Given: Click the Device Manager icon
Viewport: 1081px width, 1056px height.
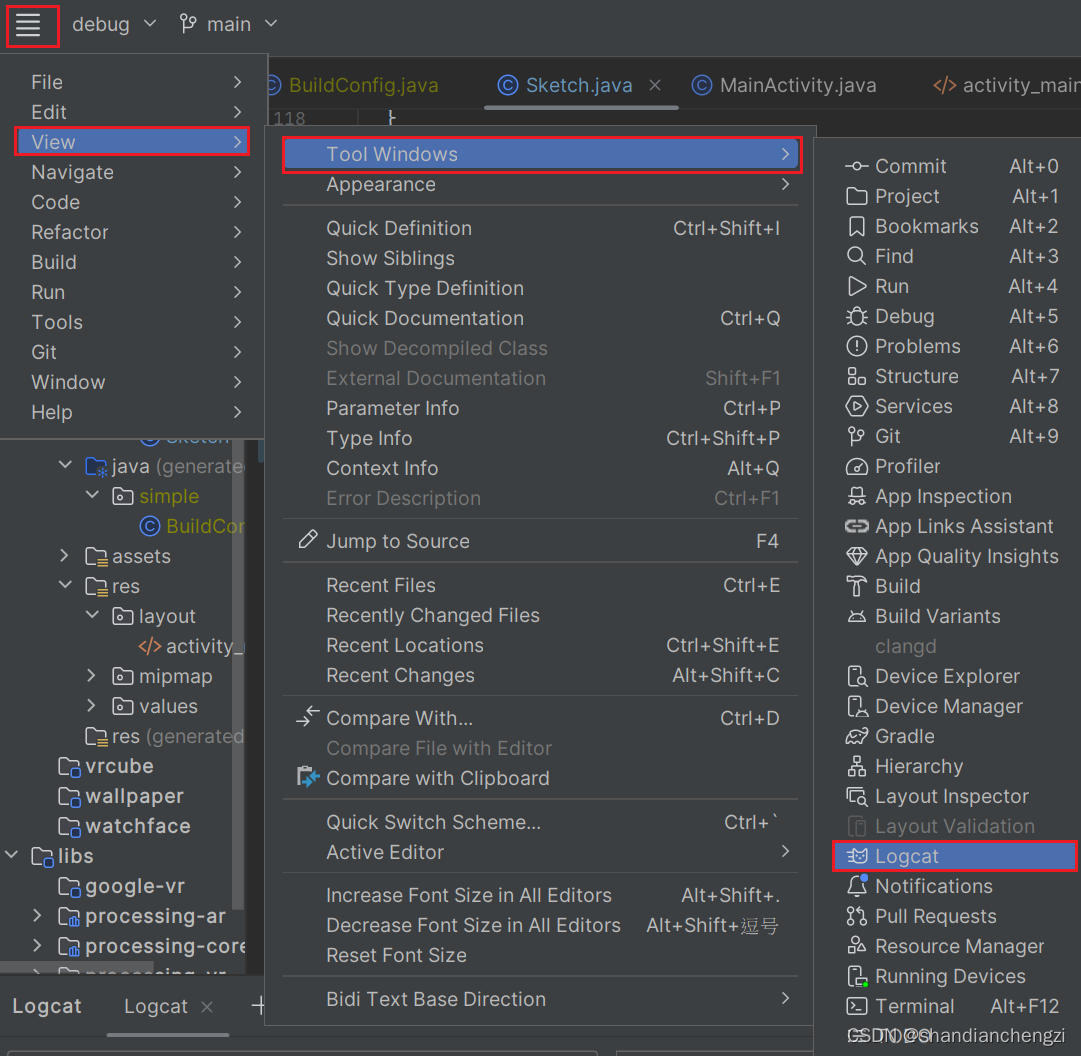Looking at the screenshot, I should coord(856,707).
